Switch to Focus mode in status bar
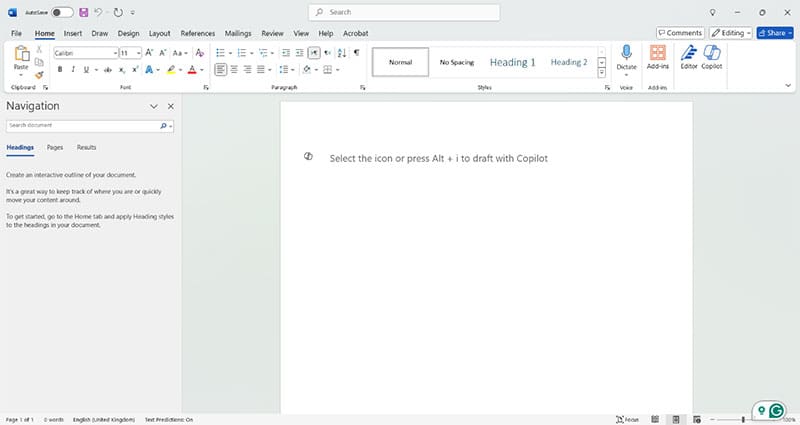 click(x=627, y=419)
